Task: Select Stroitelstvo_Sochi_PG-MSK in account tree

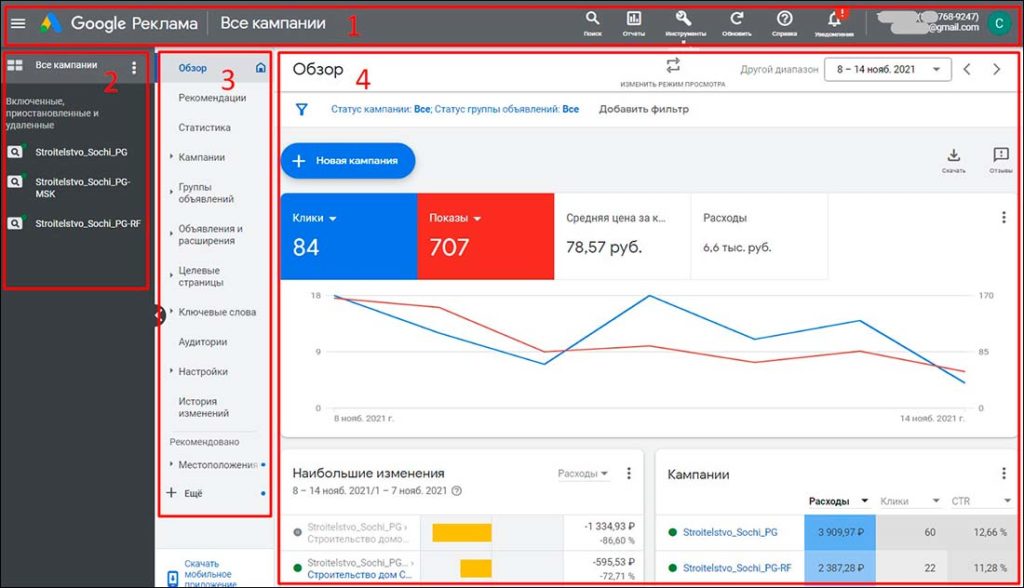Action: pos(83,188)
